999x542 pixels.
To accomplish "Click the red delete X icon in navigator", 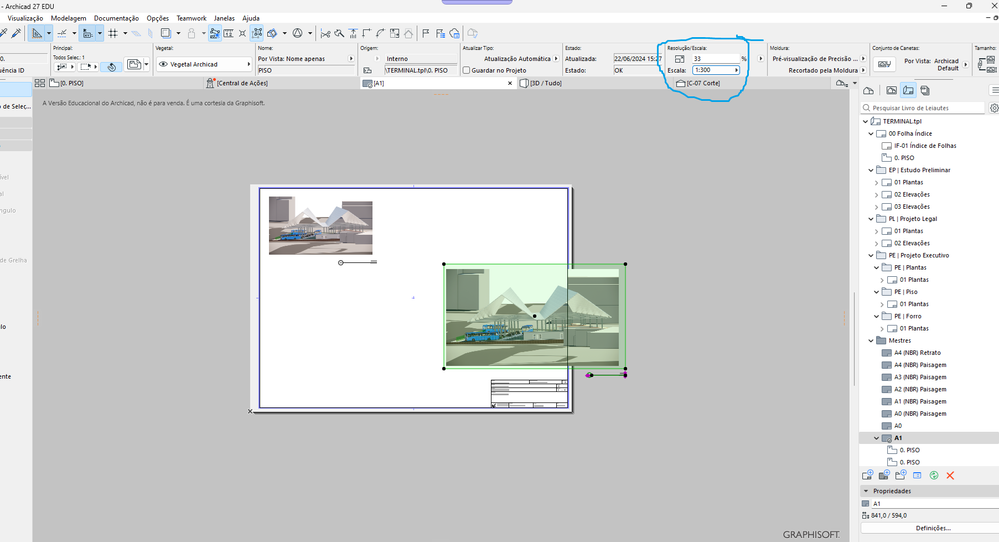I will (950, 475).
